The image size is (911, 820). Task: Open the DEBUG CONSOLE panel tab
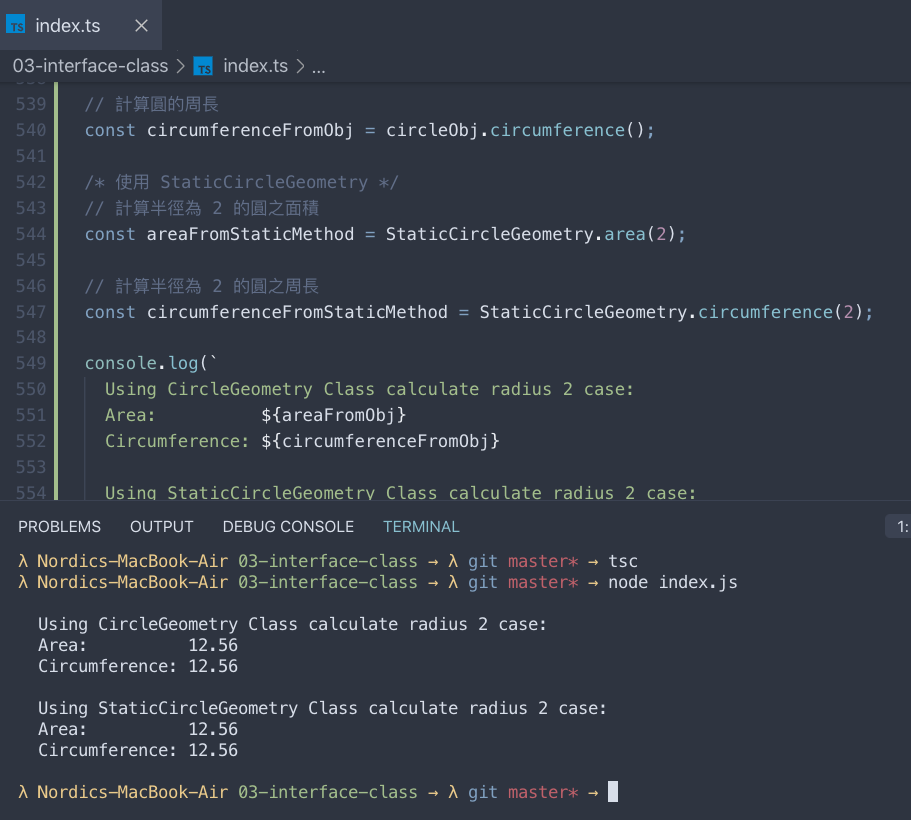coord(288,527)
